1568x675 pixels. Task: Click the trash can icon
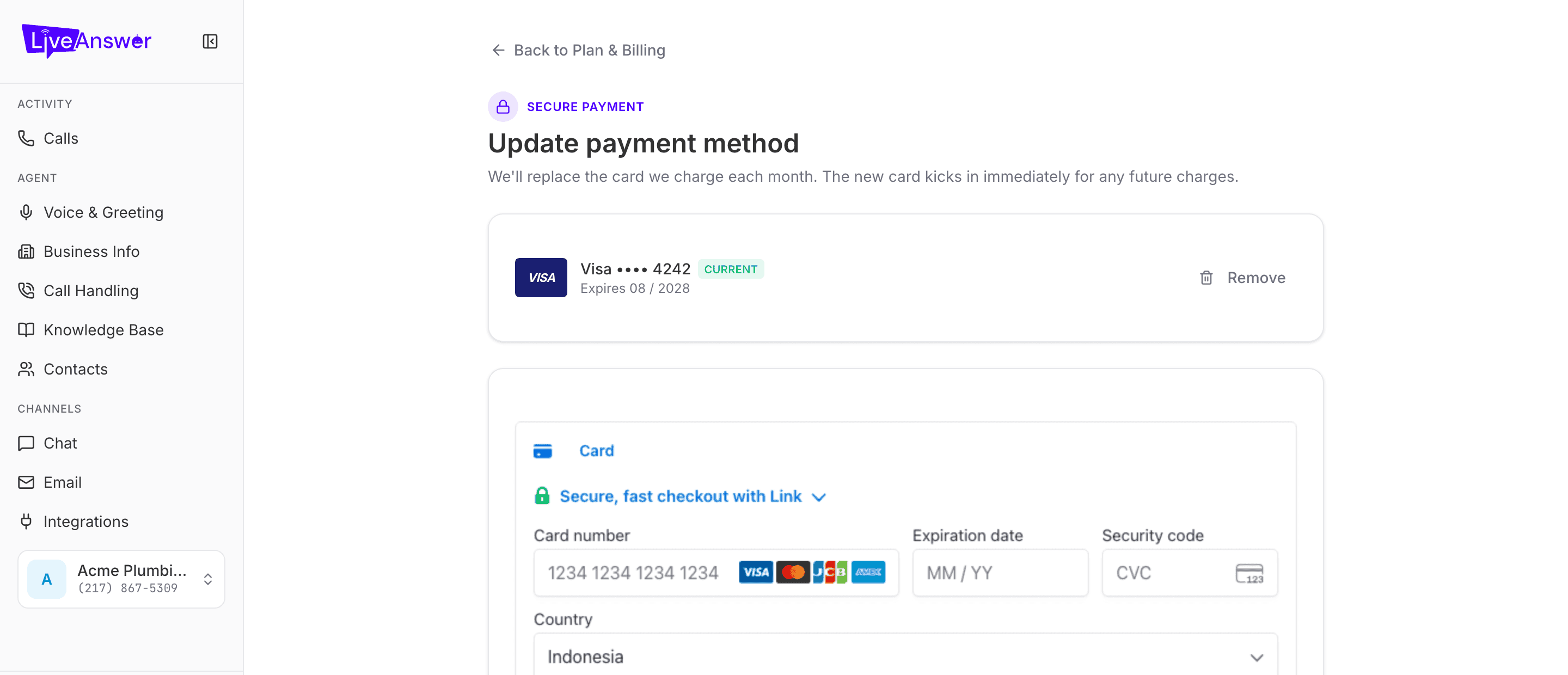point(1206,278)
